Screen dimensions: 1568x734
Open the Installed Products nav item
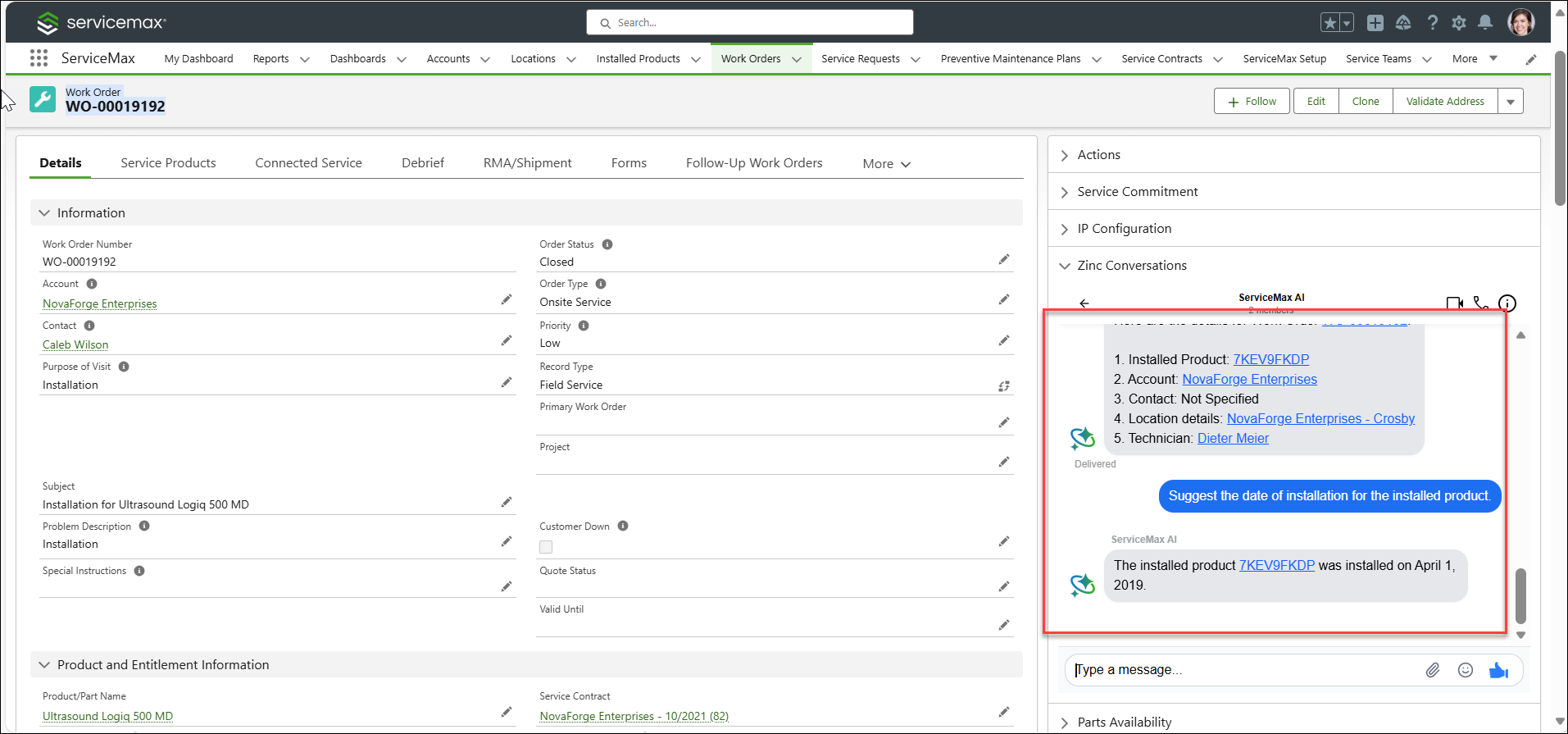click(x=638, y=59)
